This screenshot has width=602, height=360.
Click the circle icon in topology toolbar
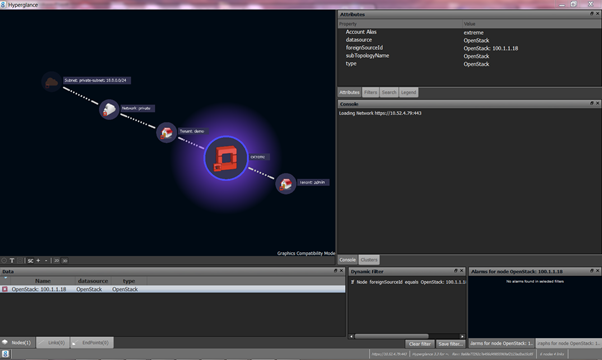[4, 261]
